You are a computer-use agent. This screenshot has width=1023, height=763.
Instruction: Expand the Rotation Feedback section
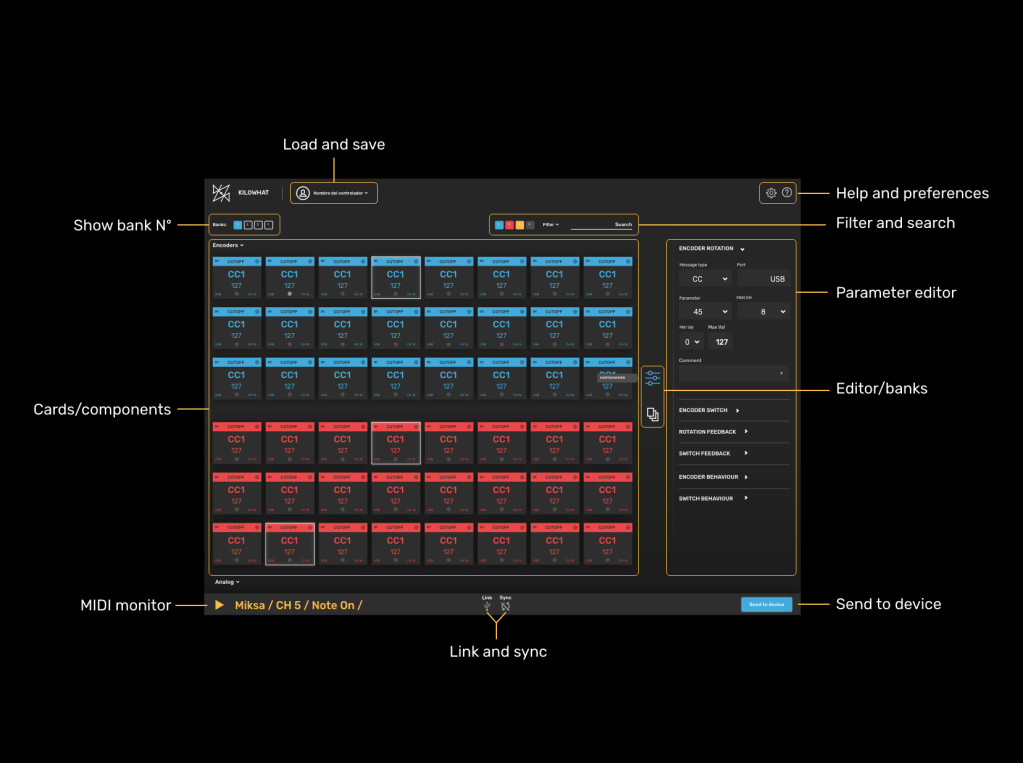[712, 432]
